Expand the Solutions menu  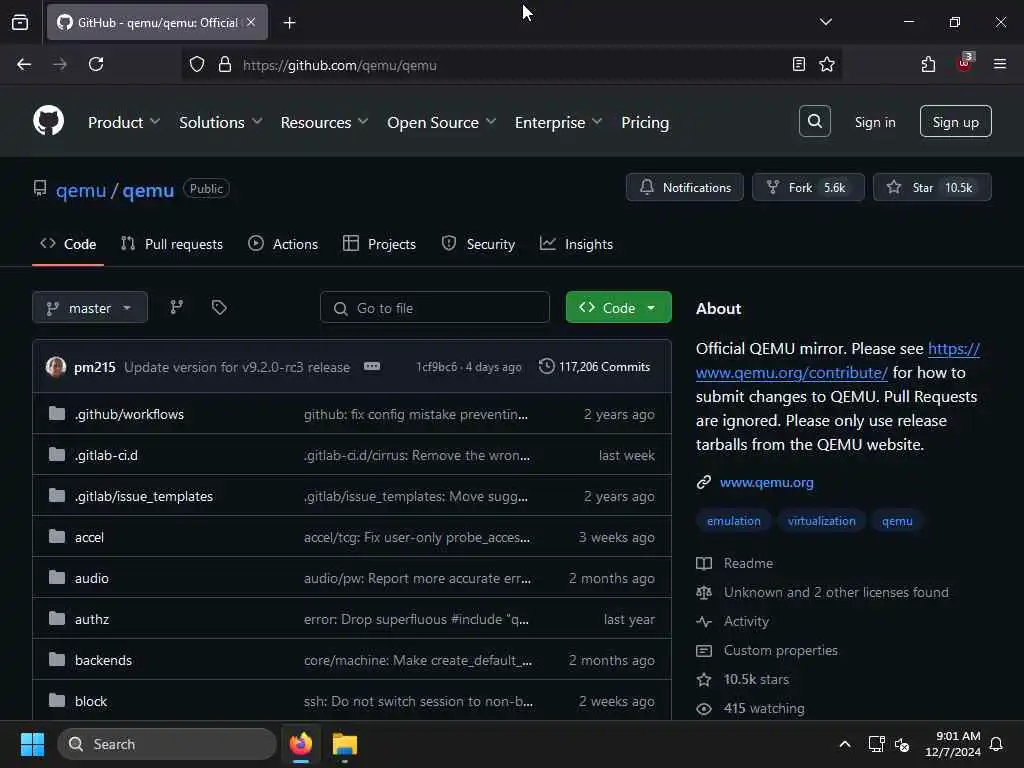click(x=221, y=122)
